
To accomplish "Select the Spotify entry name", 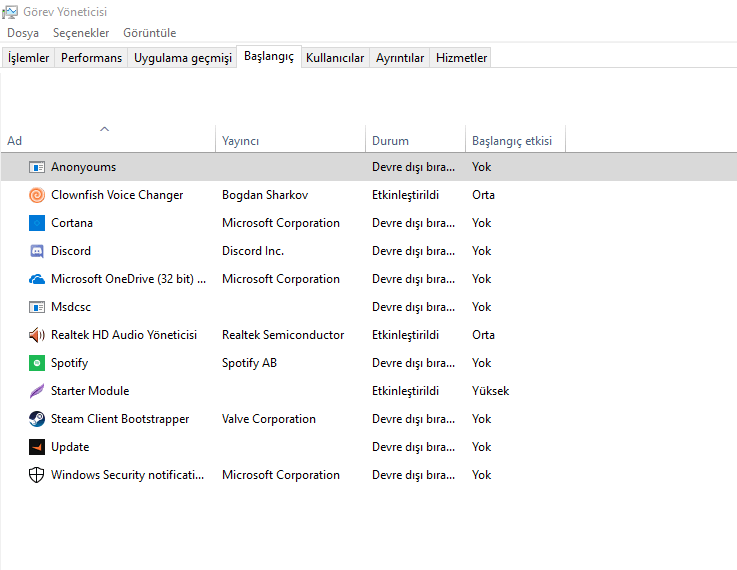I will [x=69, y=363].
